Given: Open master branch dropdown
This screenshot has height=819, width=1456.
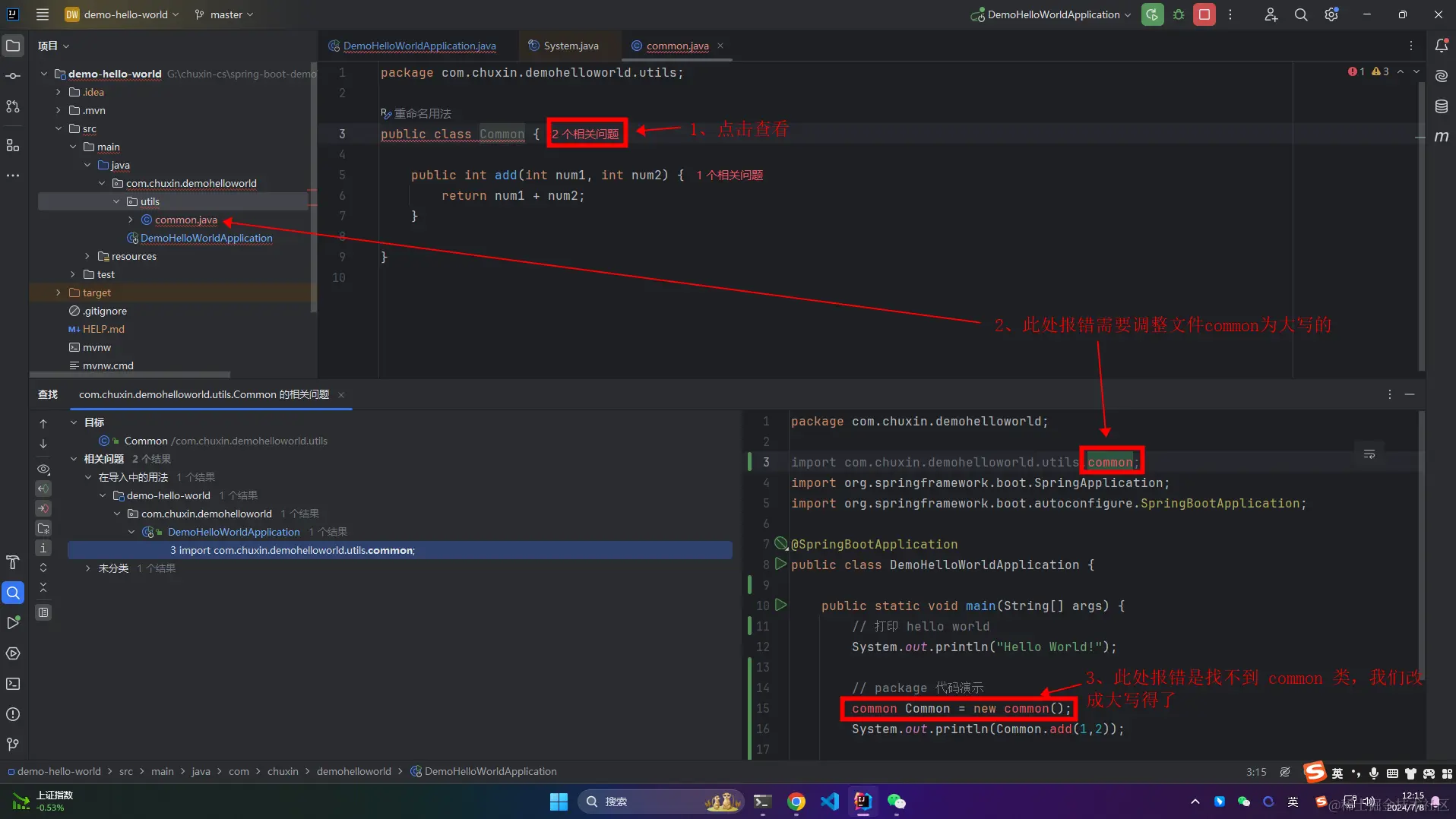Looking at the screenshot, I should pos(224,14).
